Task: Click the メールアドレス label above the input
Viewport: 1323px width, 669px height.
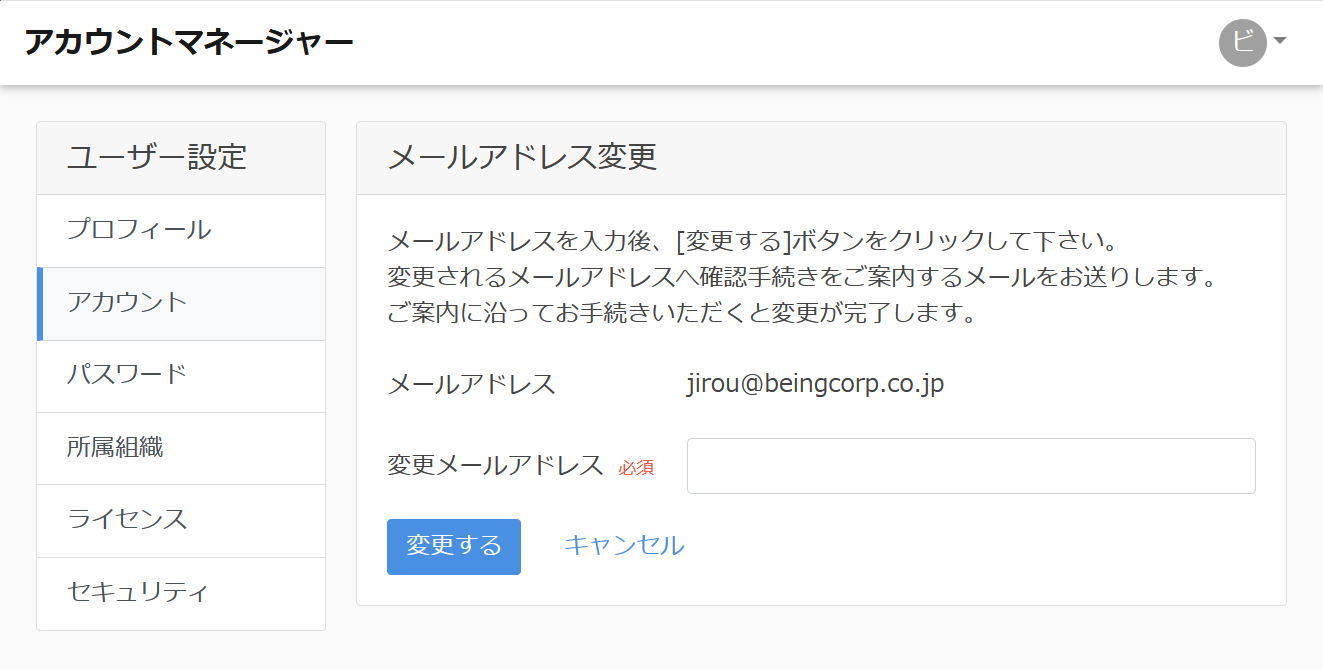Action: [471, 384]
